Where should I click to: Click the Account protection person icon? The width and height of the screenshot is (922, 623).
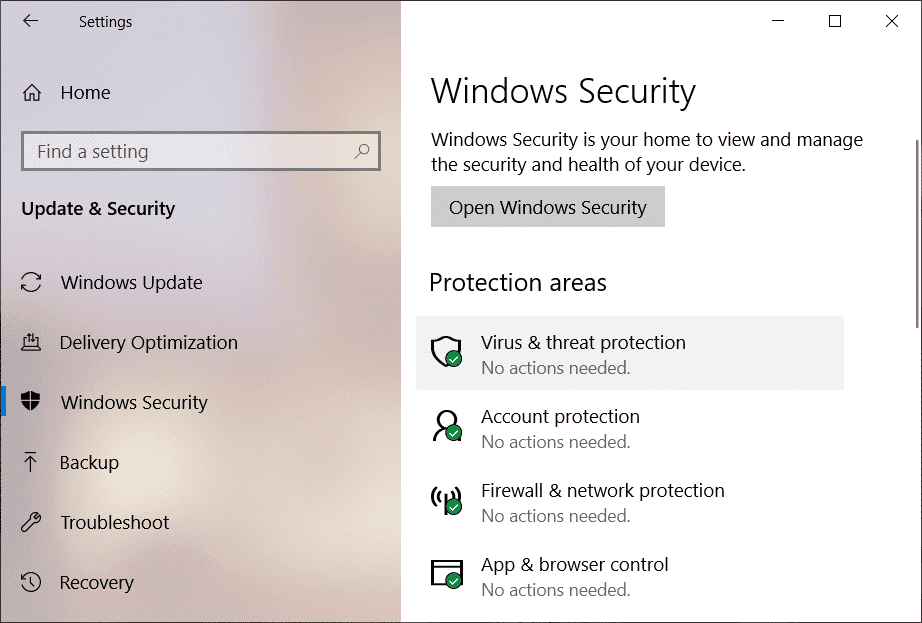[449, 427]
